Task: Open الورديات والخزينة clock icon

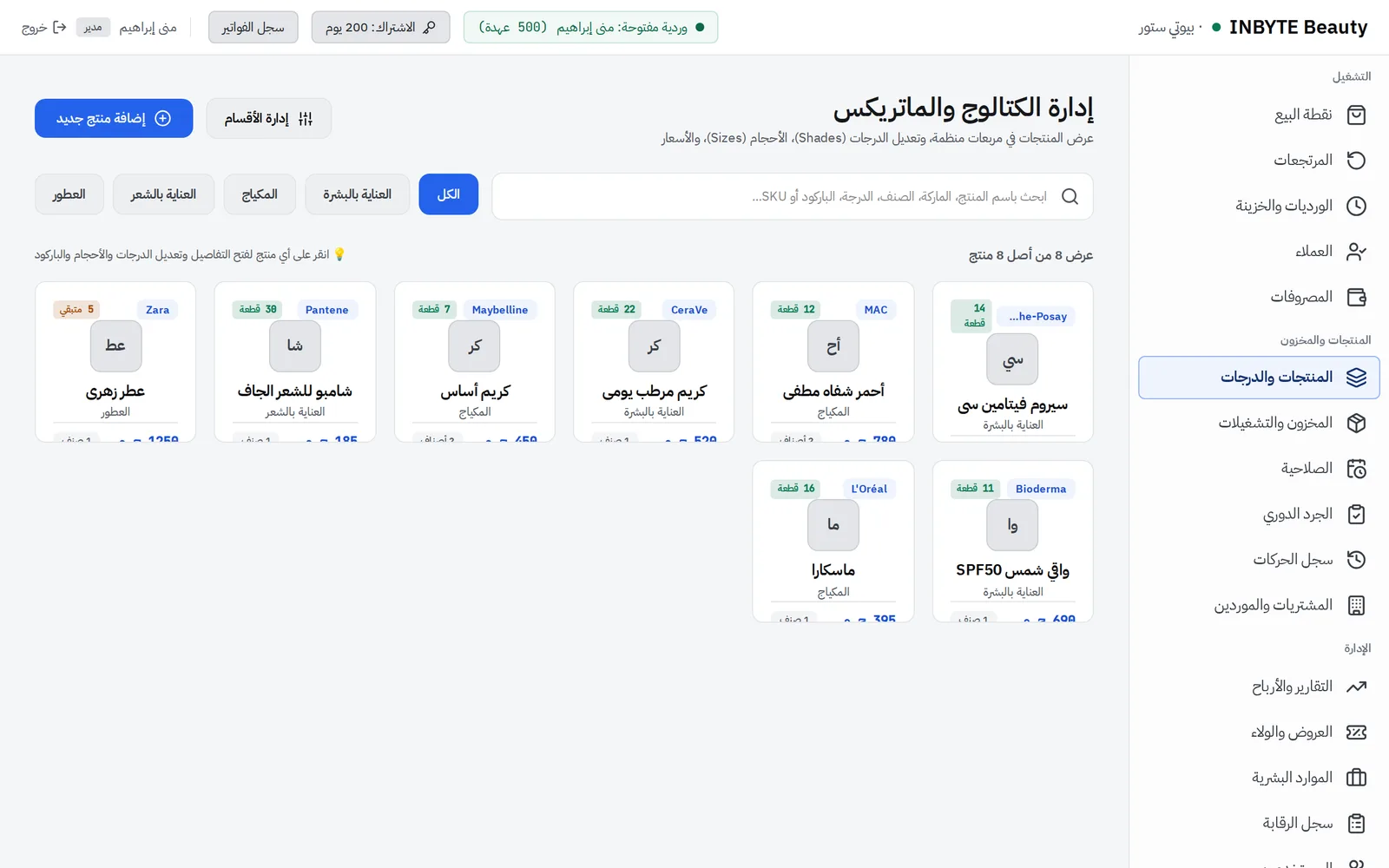Action: [1356, 206]
